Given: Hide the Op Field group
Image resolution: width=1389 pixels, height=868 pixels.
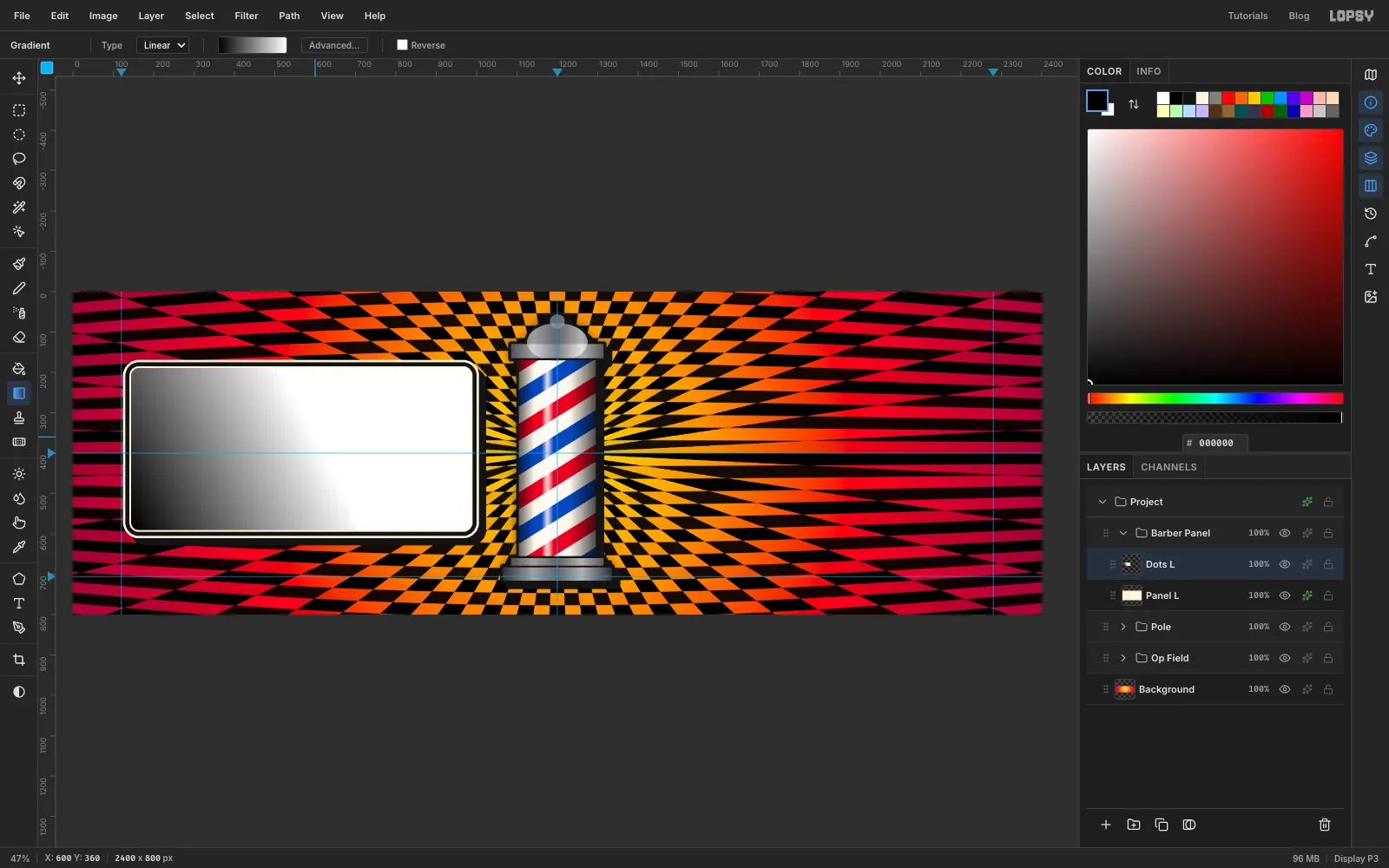Looking at the screenshot, I should click(1285, 658).
